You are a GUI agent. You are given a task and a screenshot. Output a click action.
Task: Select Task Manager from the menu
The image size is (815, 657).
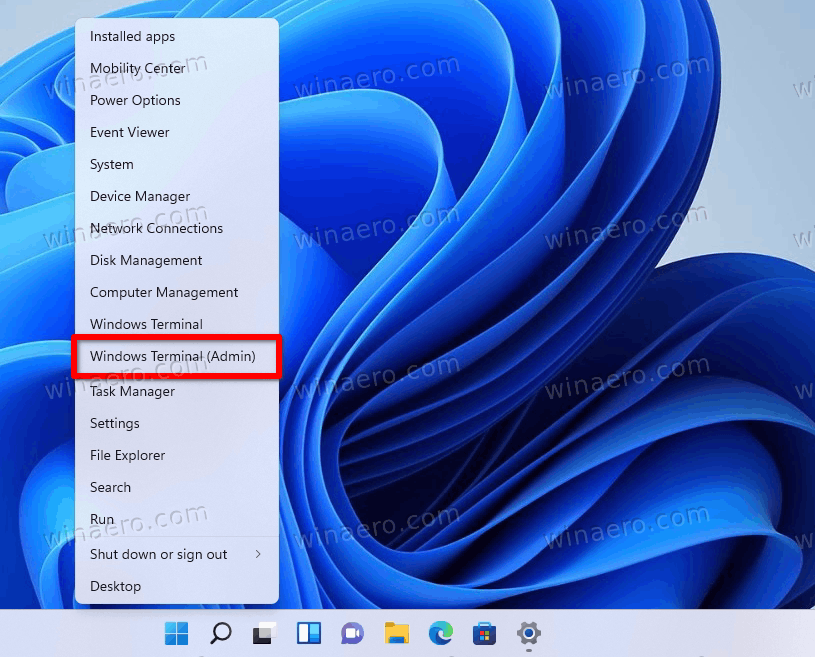177,391
